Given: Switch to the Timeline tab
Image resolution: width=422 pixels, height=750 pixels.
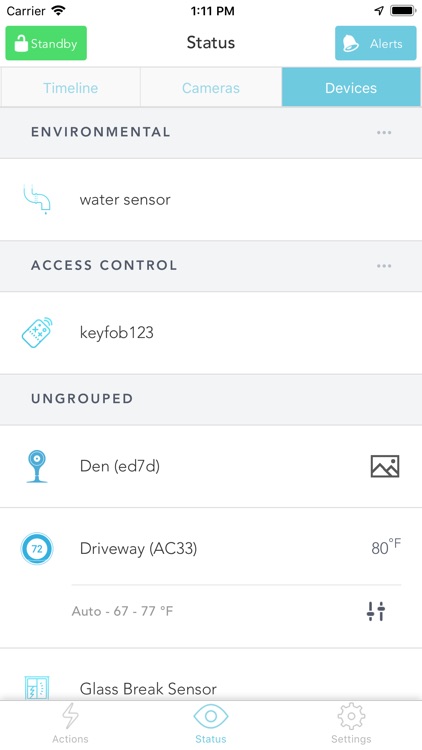Looking at the screenshot, I should tap(70, 88).
